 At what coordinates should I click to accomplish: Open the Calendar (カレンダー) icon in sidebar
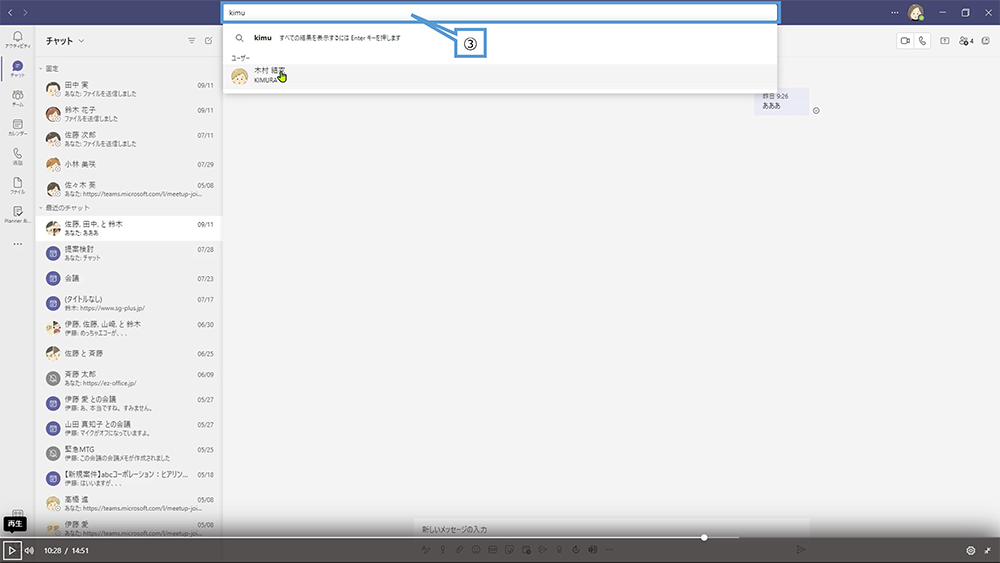click(17, 126)
